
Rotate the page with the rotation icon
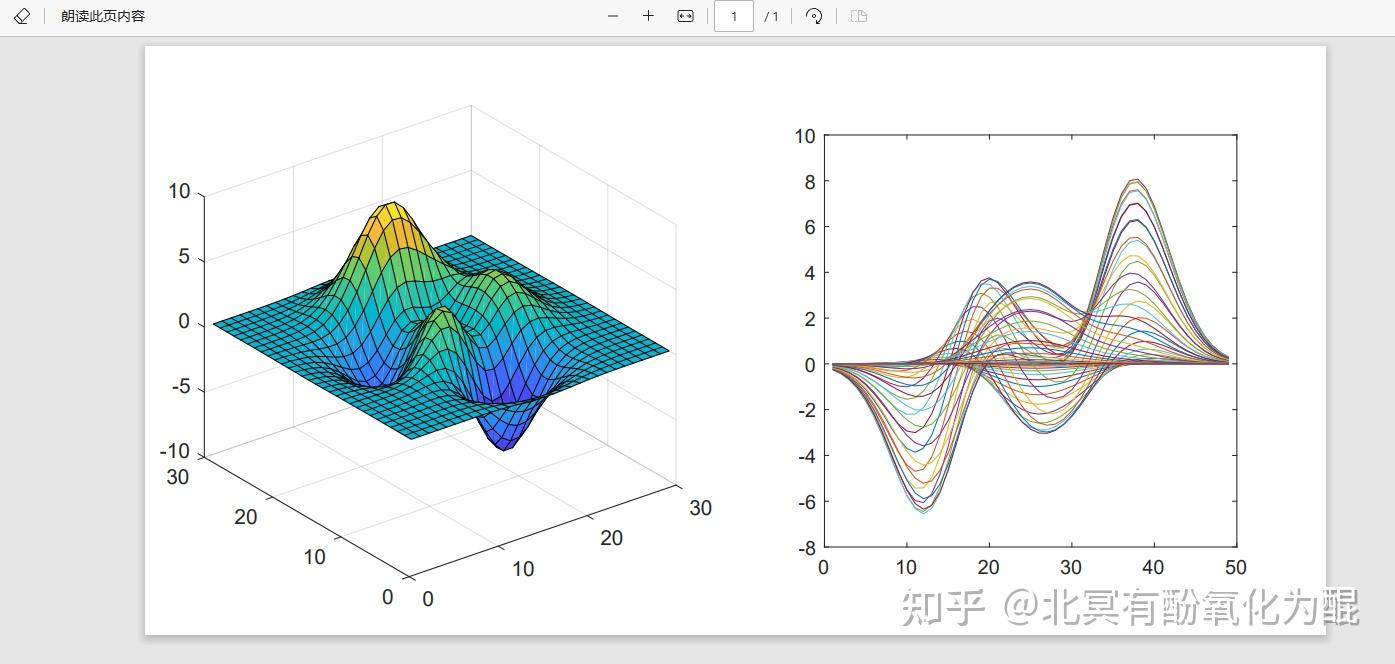[813, 16]
